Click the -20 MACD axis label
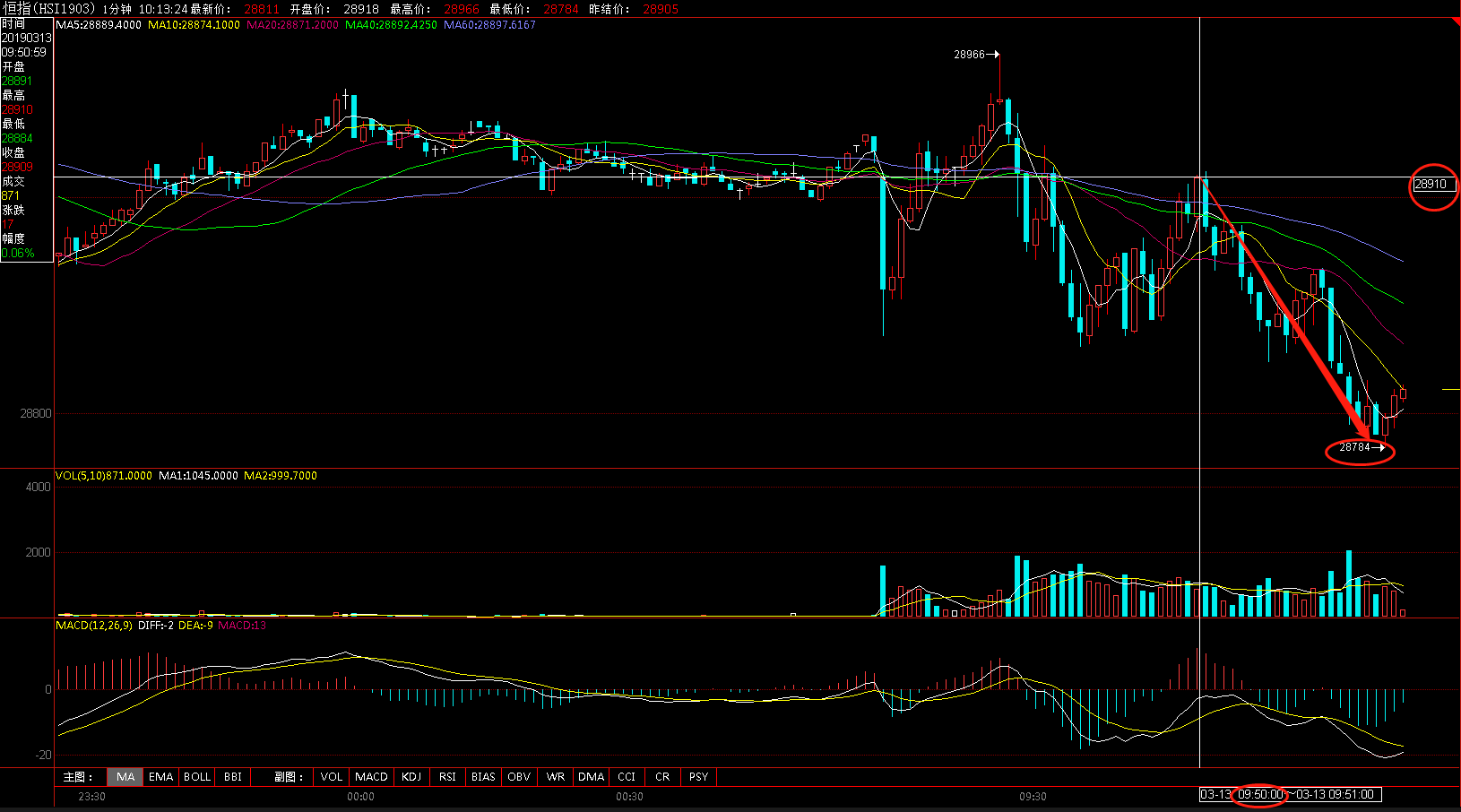This screenshot has width=1461, height=812. coord(44,755)
